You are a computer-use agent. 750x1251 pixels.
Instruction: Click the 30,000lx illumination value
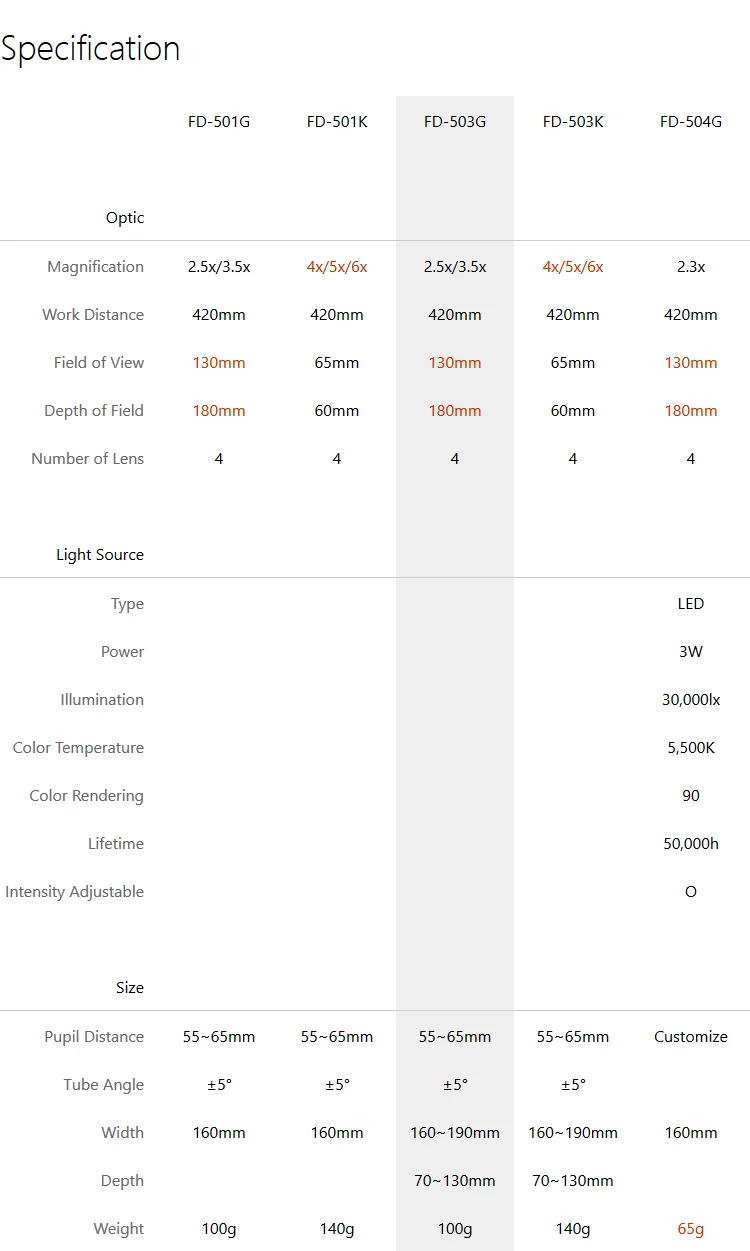(691, 700)
